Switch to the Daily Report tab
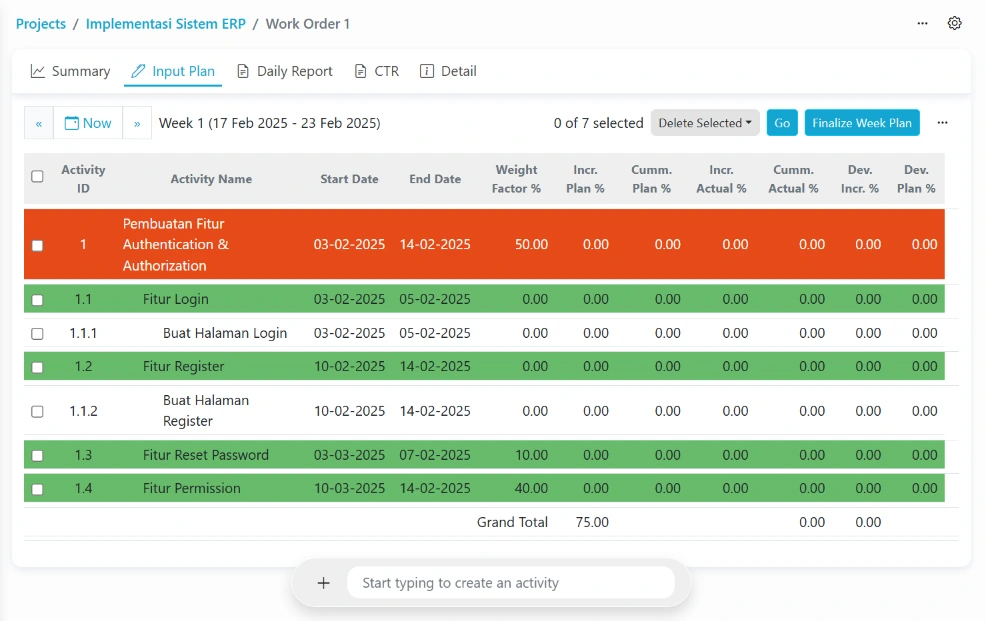Screen dimensions: 986x621 (x=285, y=71)
